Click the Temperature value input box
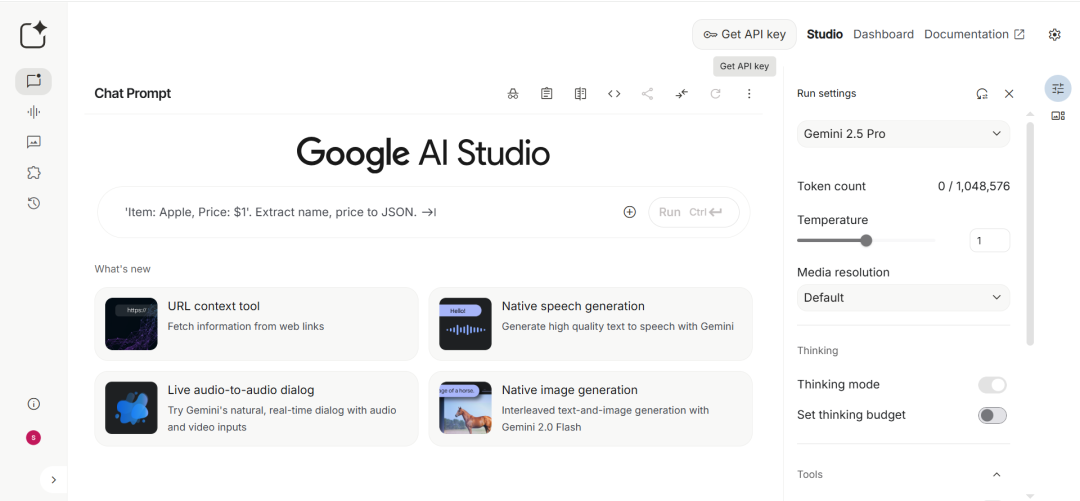 pyautogui.click(x=990, y=241)
